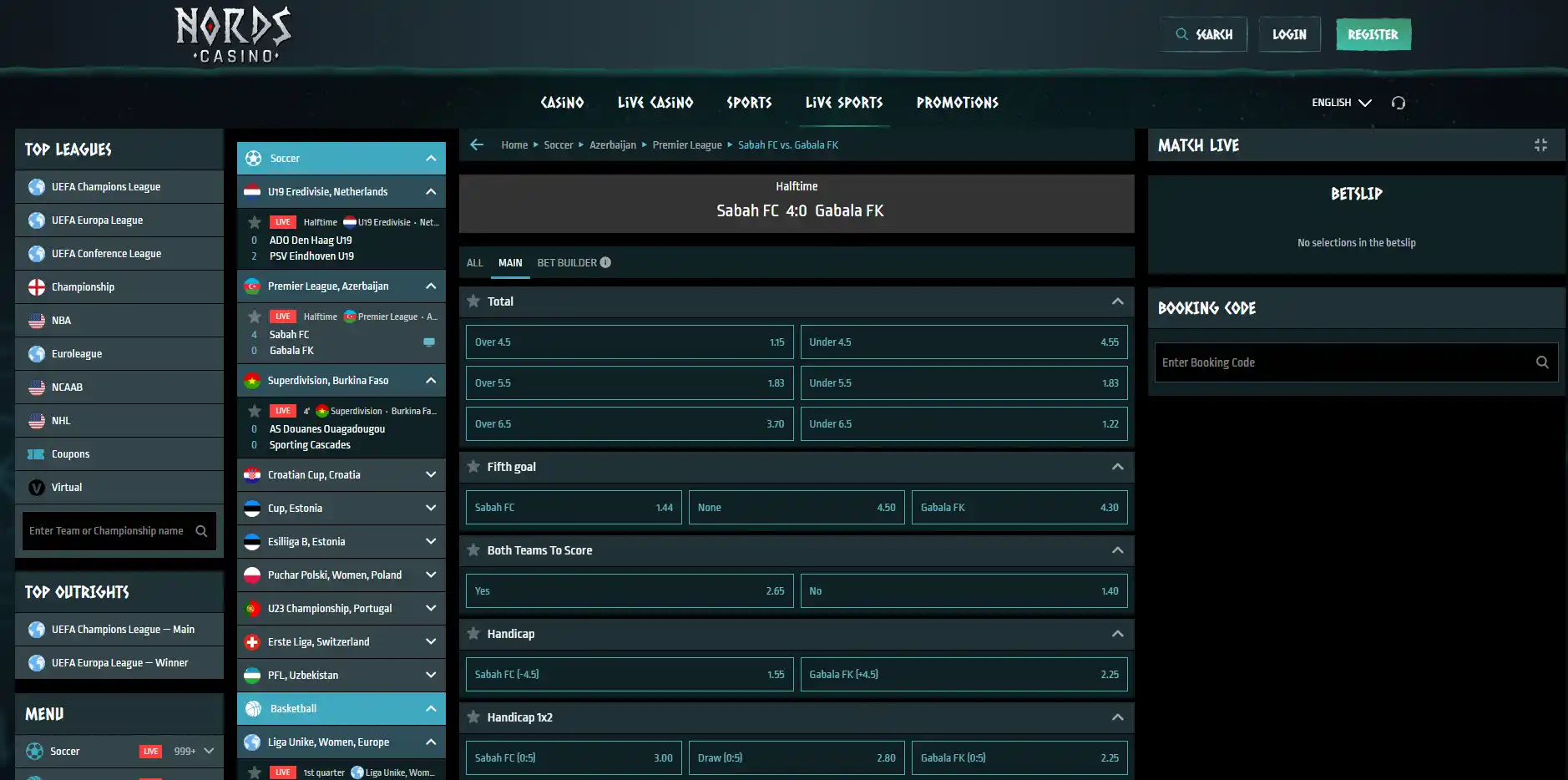Viewport: 1568px width, 780px height.
Task: Collapse U19 Eredivisie, Netherlands league
Action: pyautogui.click(x=431, y=191)
